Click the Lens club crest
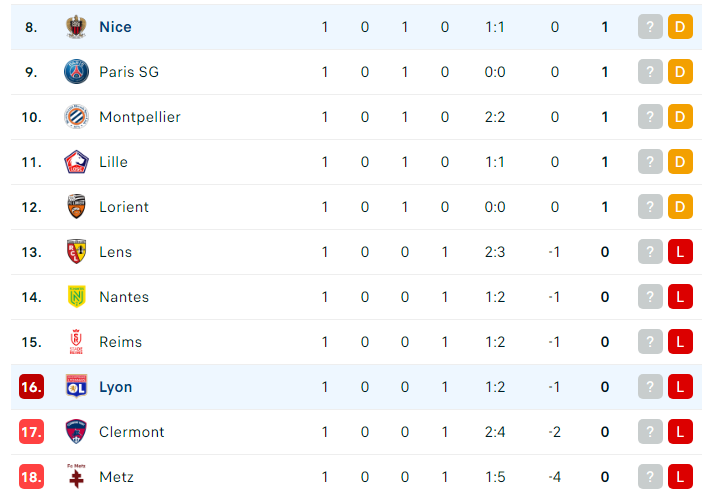Viewport: 702px width, 495px height. coord(76,252)
